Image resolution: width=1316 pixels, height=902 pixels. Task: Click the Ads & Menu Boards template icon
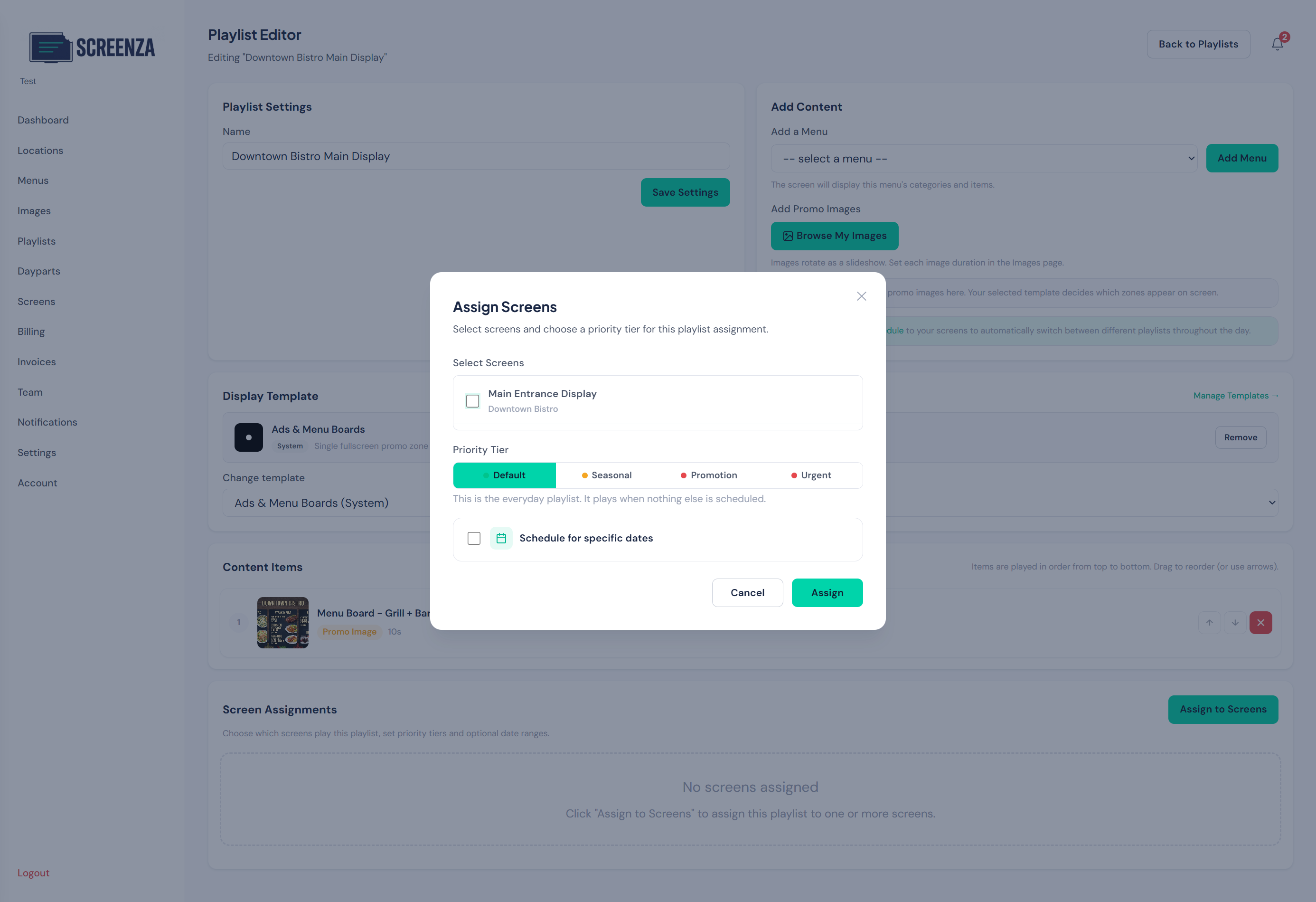[249, 437]
